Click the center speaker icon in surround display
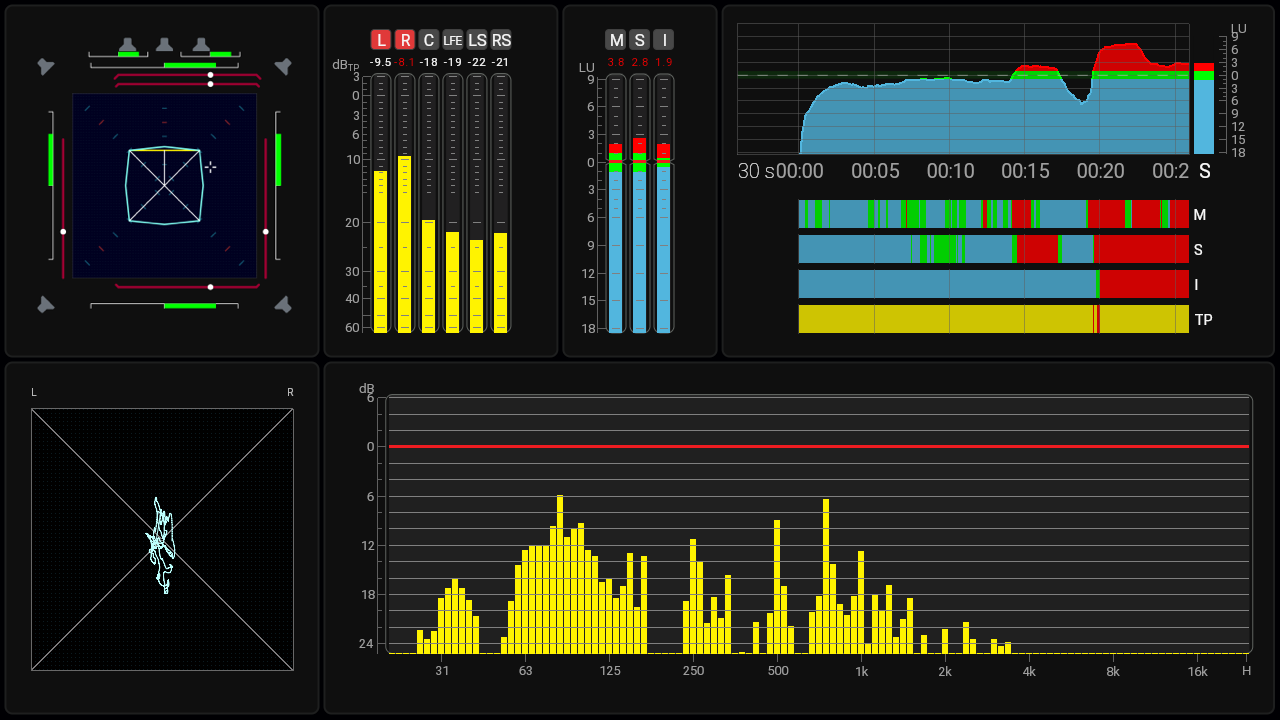 click(x=164, y=45)
